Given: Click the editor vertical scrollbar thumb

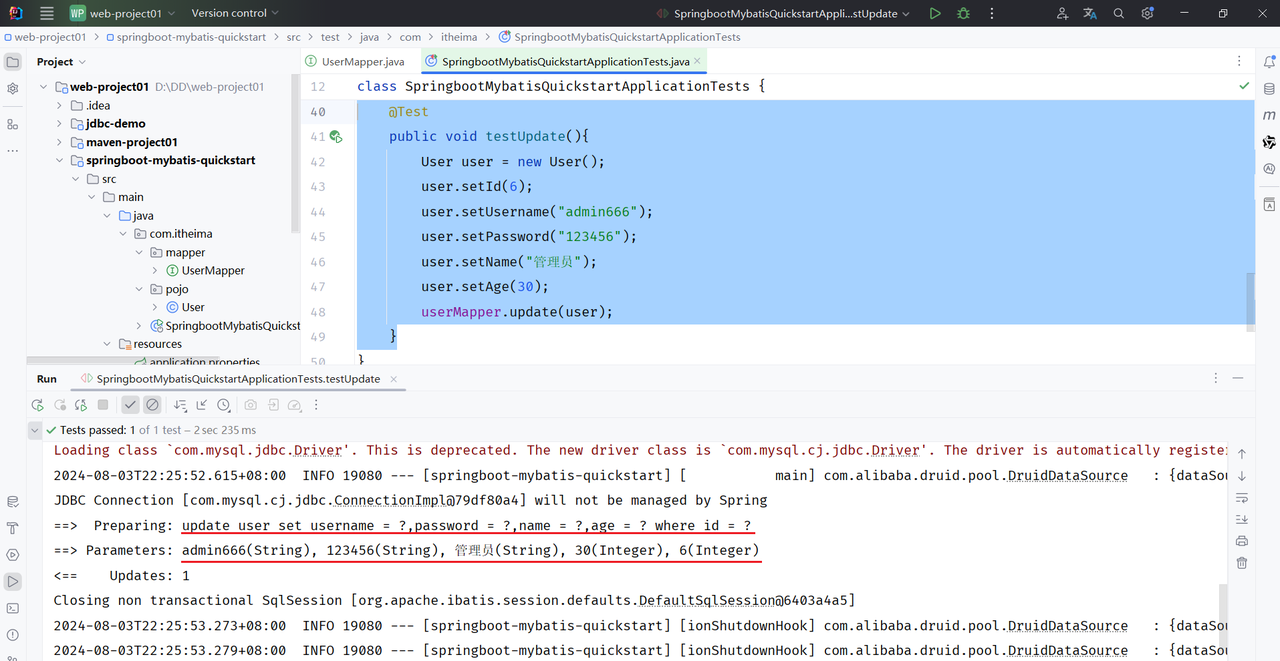Looking at the screenshot, I should [x=1250, y=300].
